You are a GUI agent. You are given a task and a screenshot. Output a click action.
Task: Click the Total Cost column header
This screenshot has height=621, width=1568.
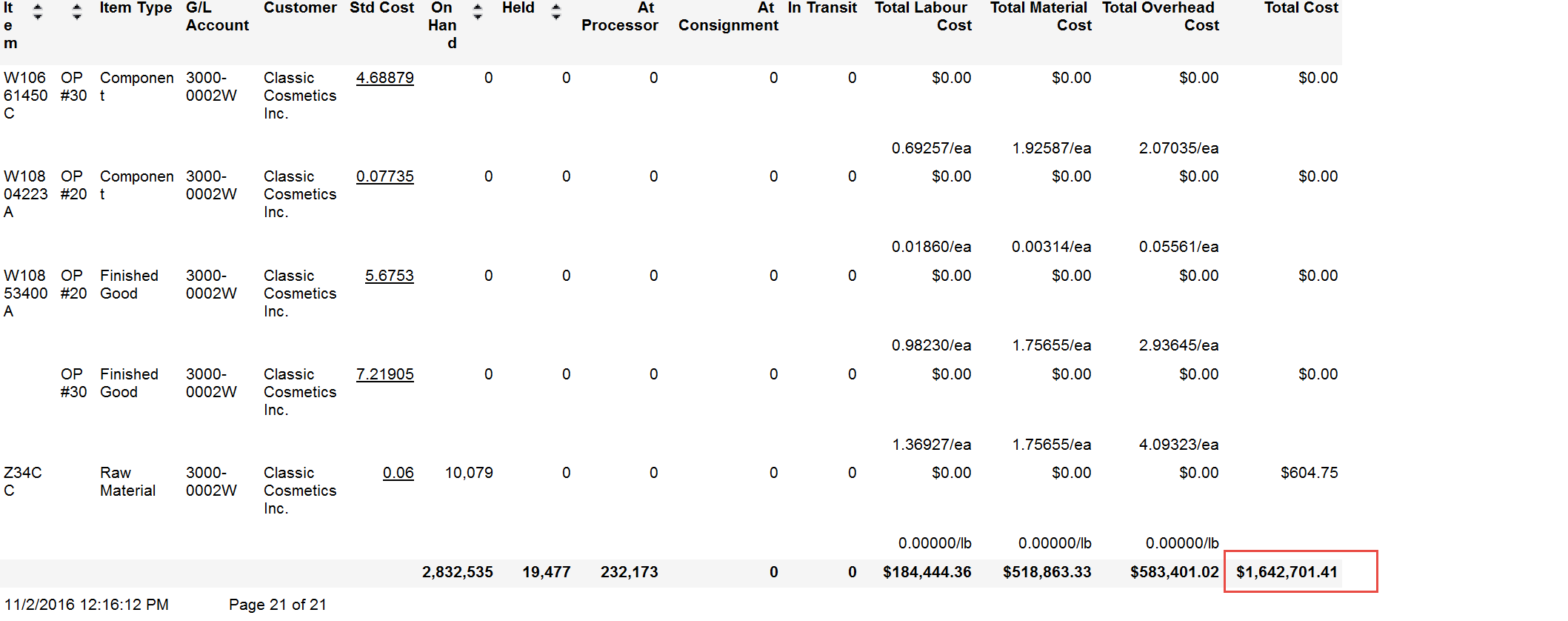coord(1301,8)
